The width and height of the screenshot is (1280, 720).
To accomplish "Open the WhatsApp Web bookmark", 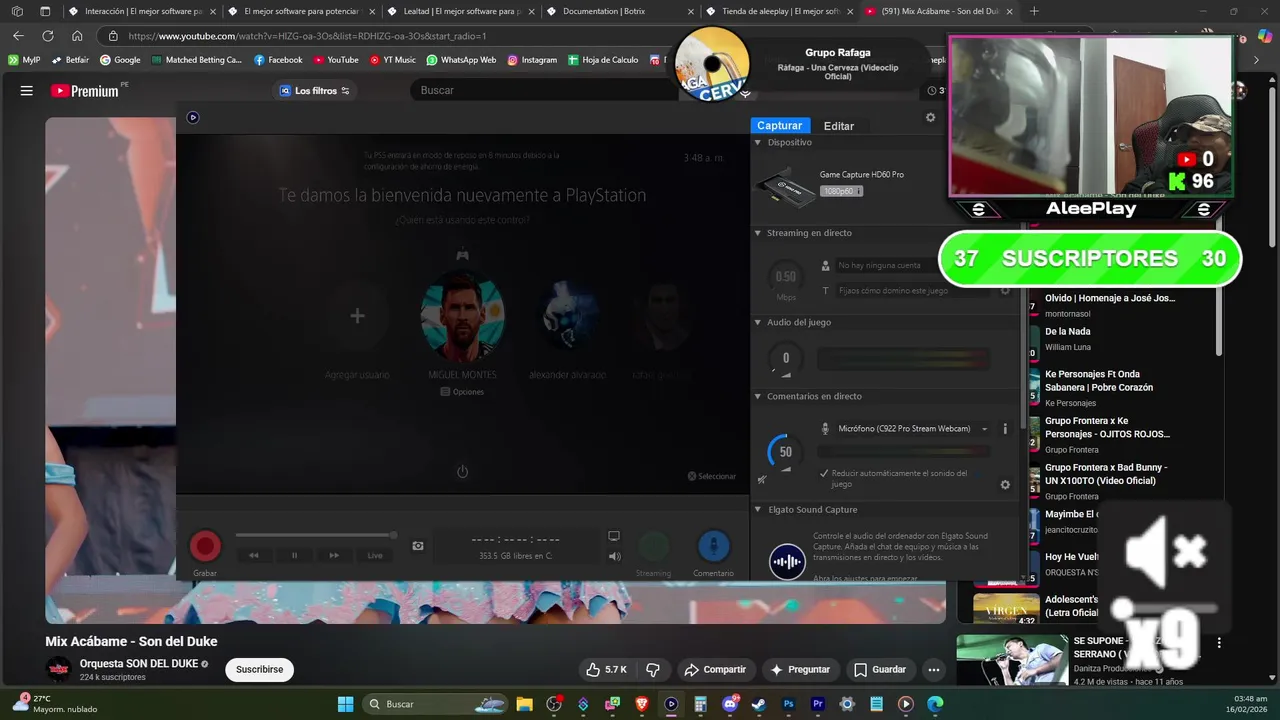I will [x=461, y=60].
